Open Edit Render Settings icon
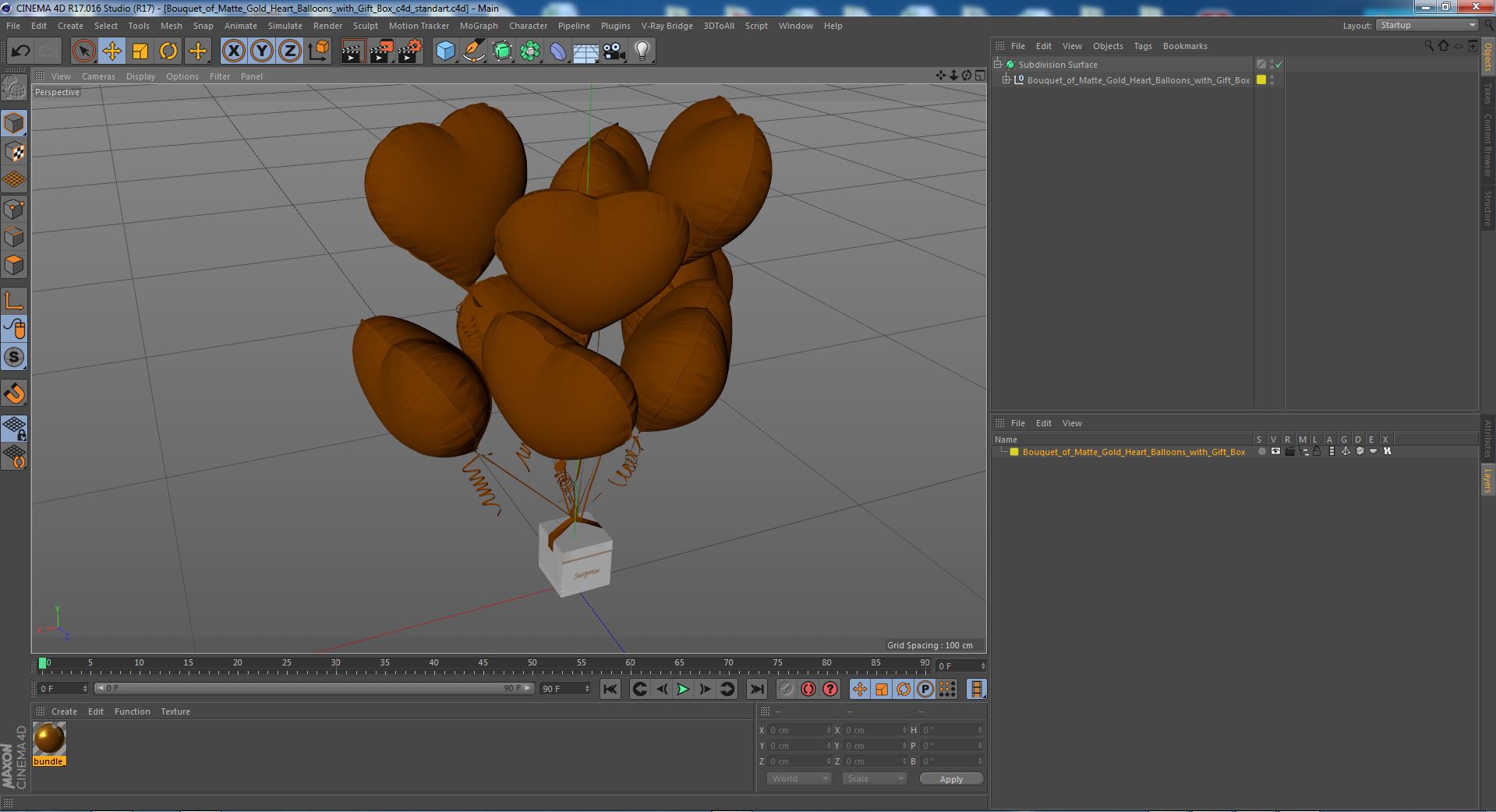 click(410, 51)
